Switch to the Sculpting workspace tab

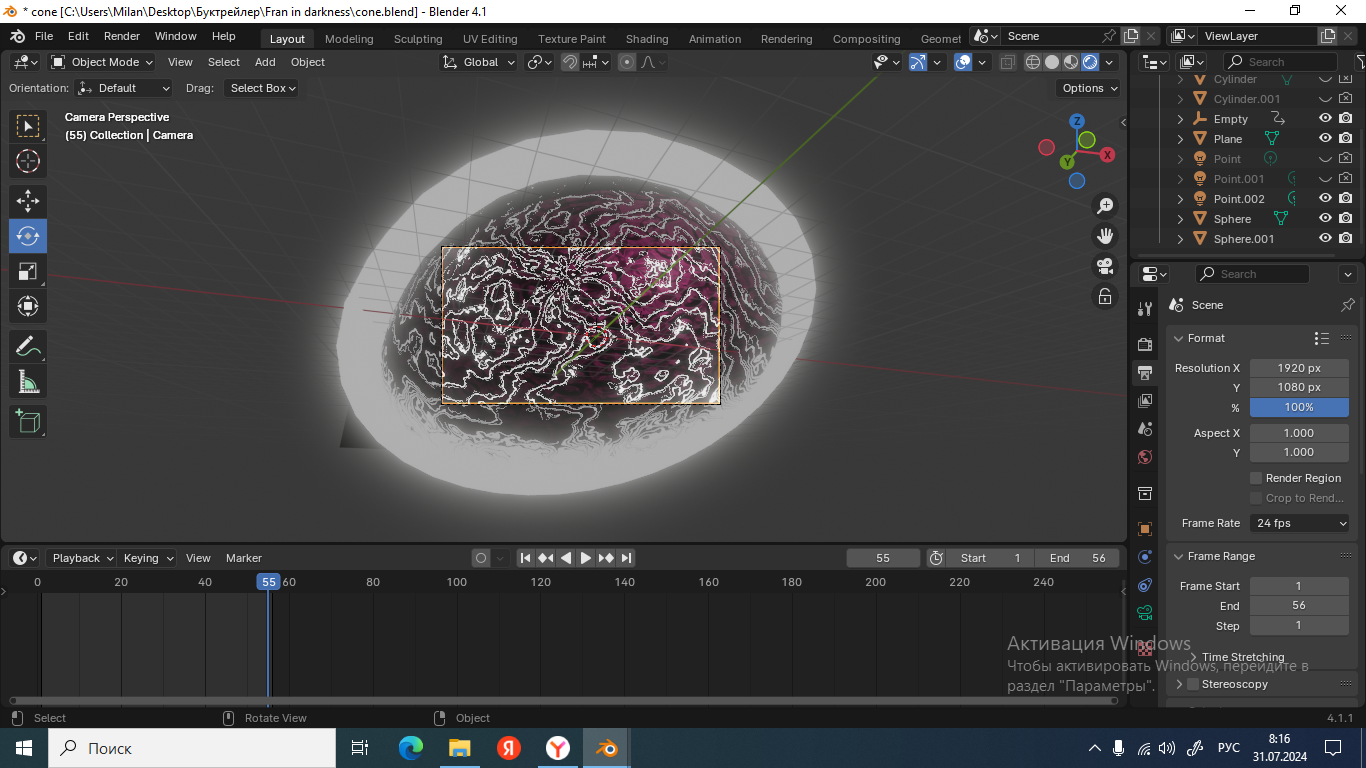(x=418, y=39)
